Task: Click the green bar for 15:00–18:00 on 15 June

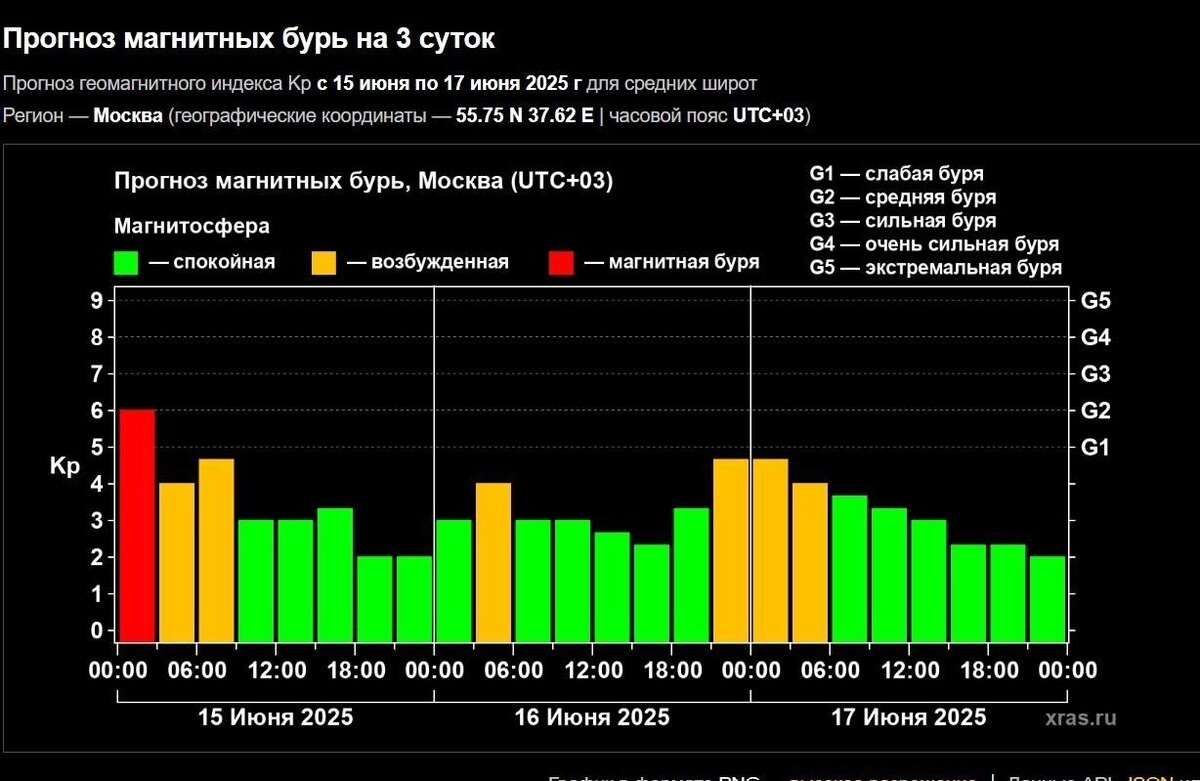Action: [335, 574]
